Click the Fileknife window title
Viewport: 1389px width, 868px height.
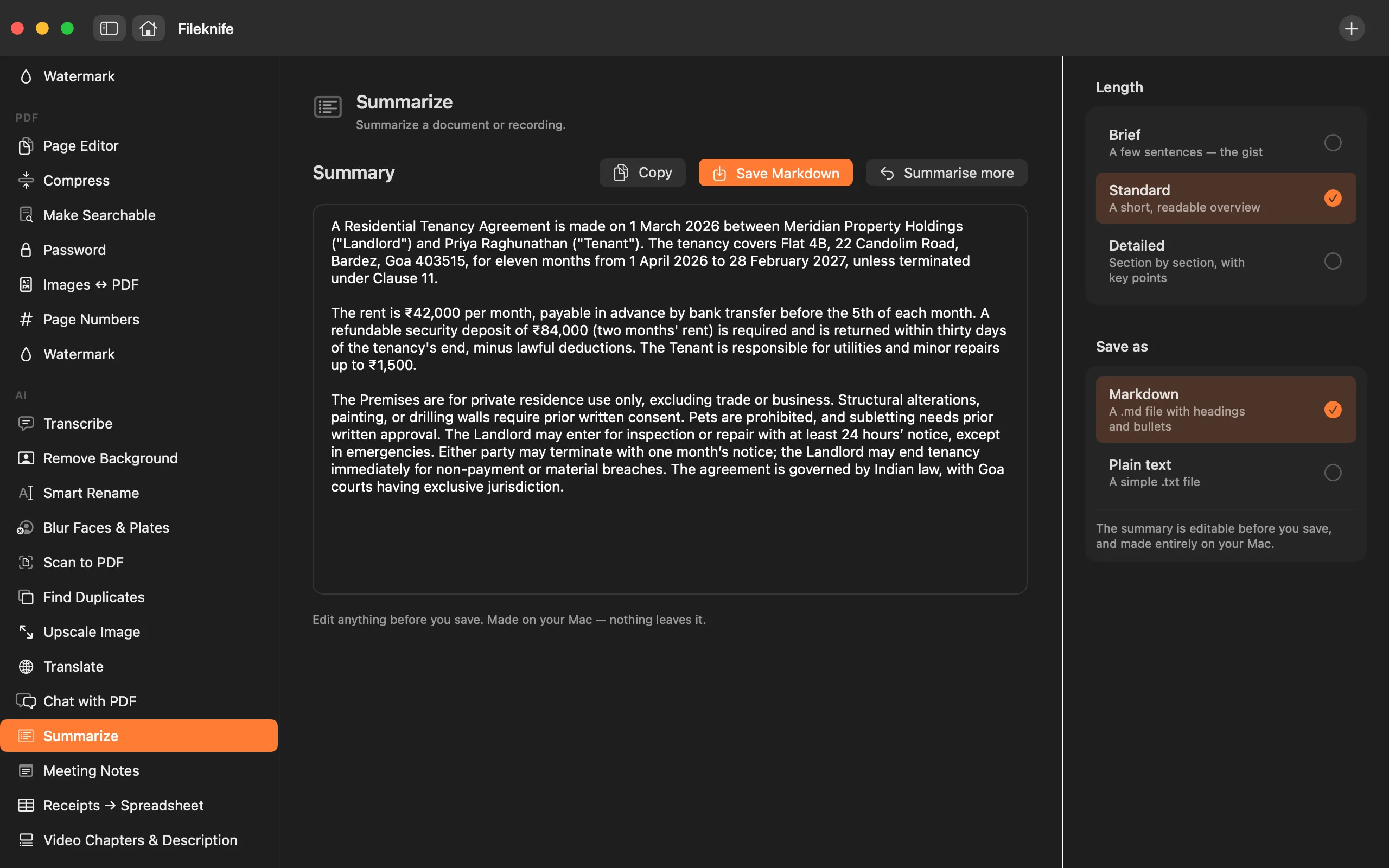click(x=206, y=29)
